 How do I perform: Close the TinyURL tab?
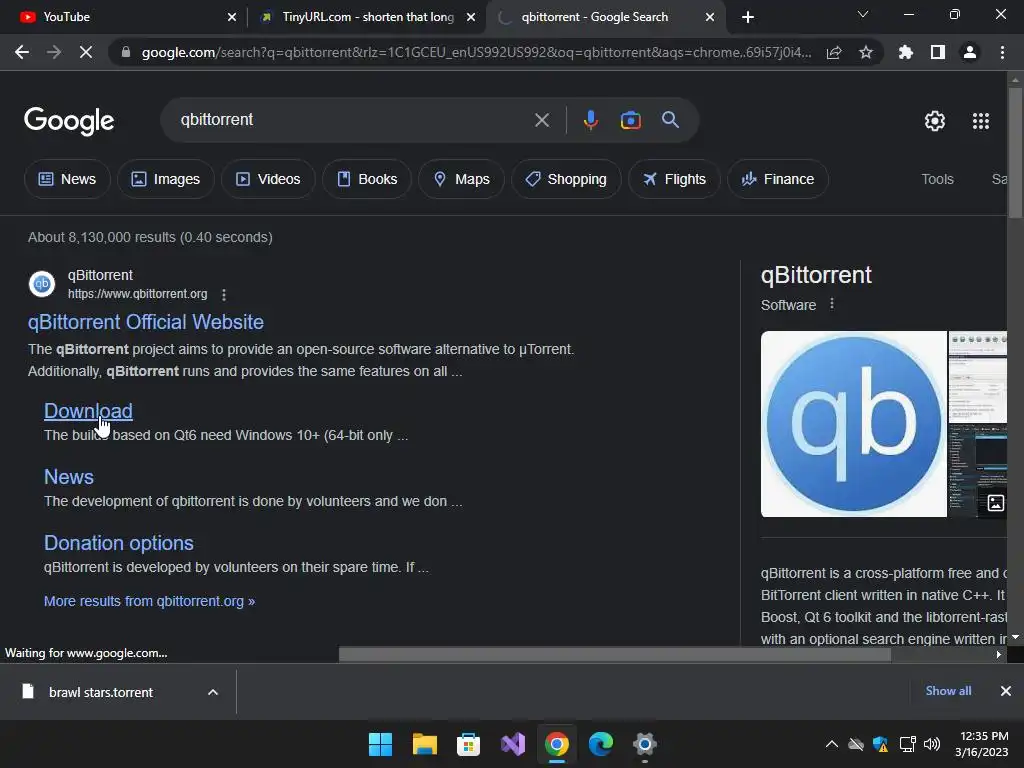[471, 17]
